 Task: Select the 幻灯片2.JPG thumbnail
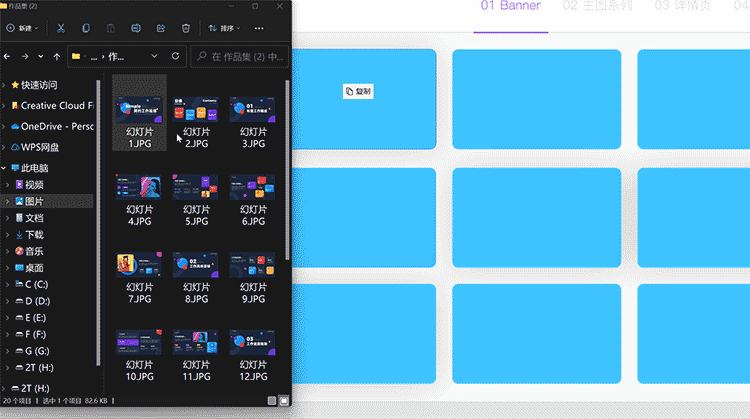pos(196,110)
